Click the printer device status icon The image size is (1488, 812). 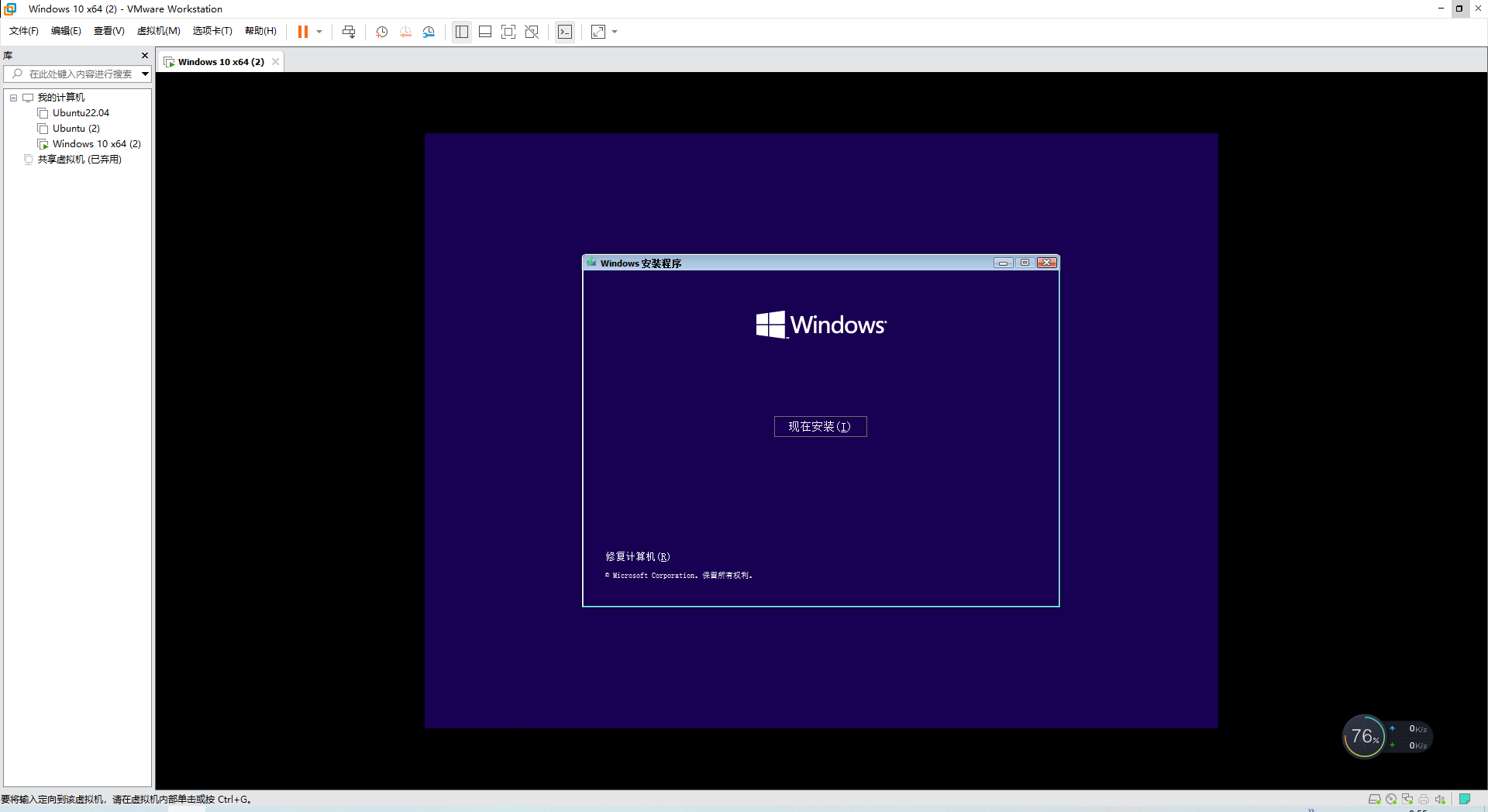[1424, 800]
